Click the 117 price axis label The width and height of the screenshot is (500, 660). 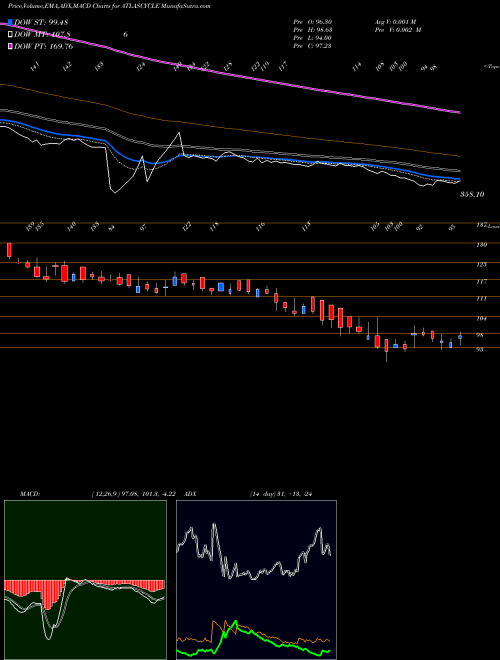[x=482, y=281]
